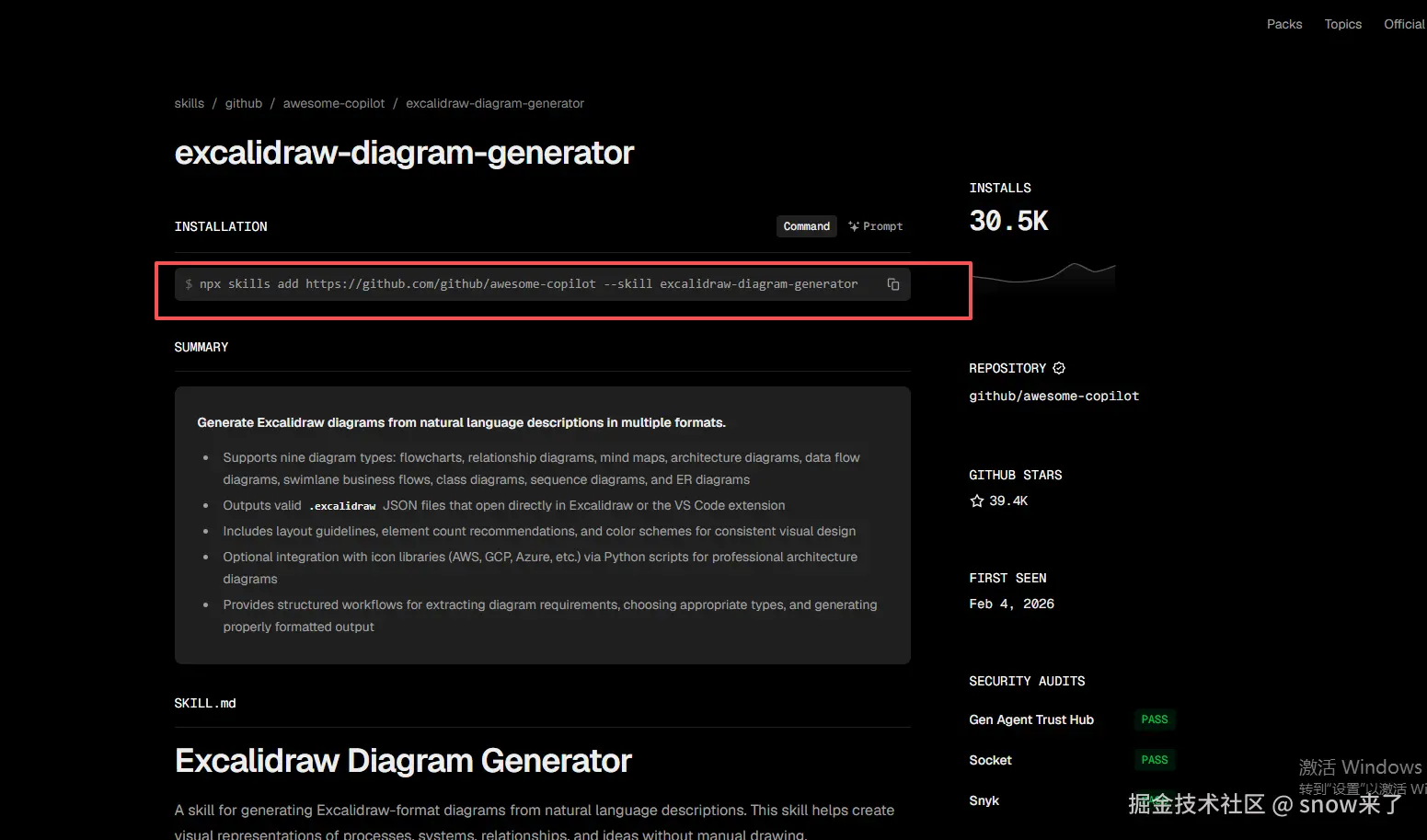Click the "Includes layout guidelines" bullet
Screen dimensions: 1427x840
pos(539,531)
